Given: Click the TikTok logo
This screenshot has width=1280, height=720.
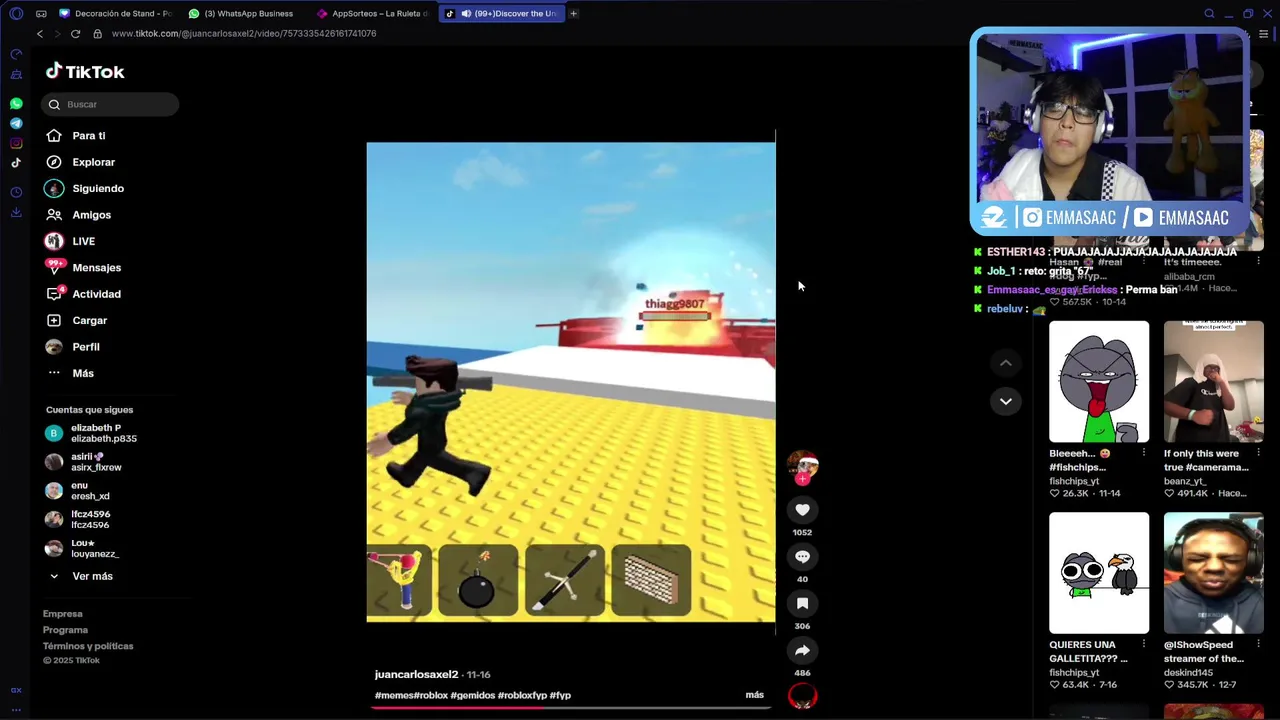Looking at the screenshot, I should tap(85, 71).
